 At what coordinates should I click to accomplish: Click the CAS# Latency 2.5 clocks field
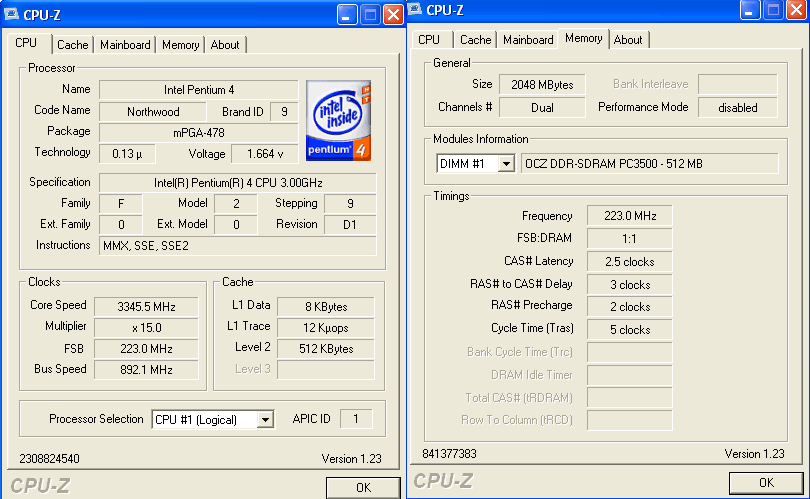coord(628,262)
